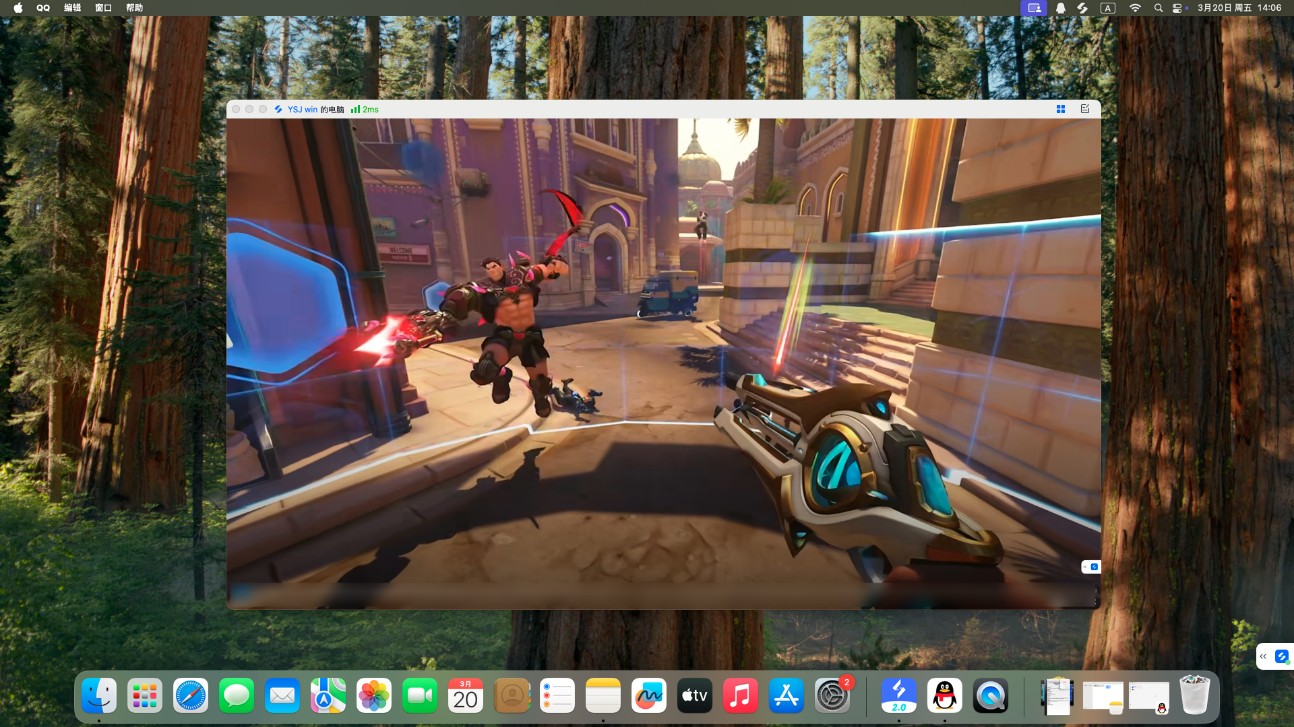Click the blue remote-desktop logo beside YSJ win
1294x727 pixels.
point(279,109)
